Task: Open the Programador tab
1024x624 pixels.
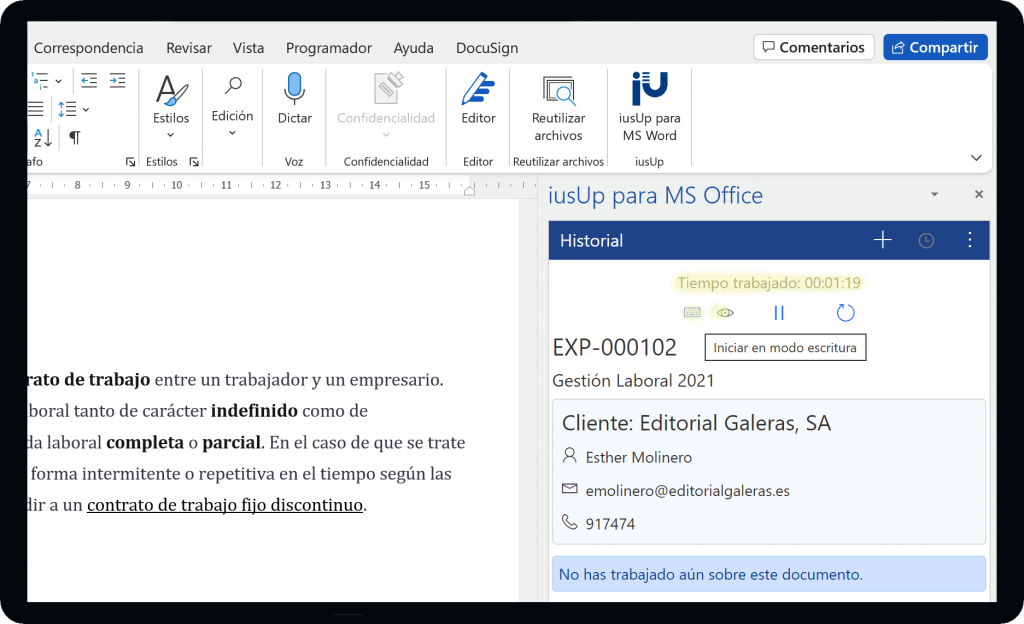Action: tap(328, 48)
